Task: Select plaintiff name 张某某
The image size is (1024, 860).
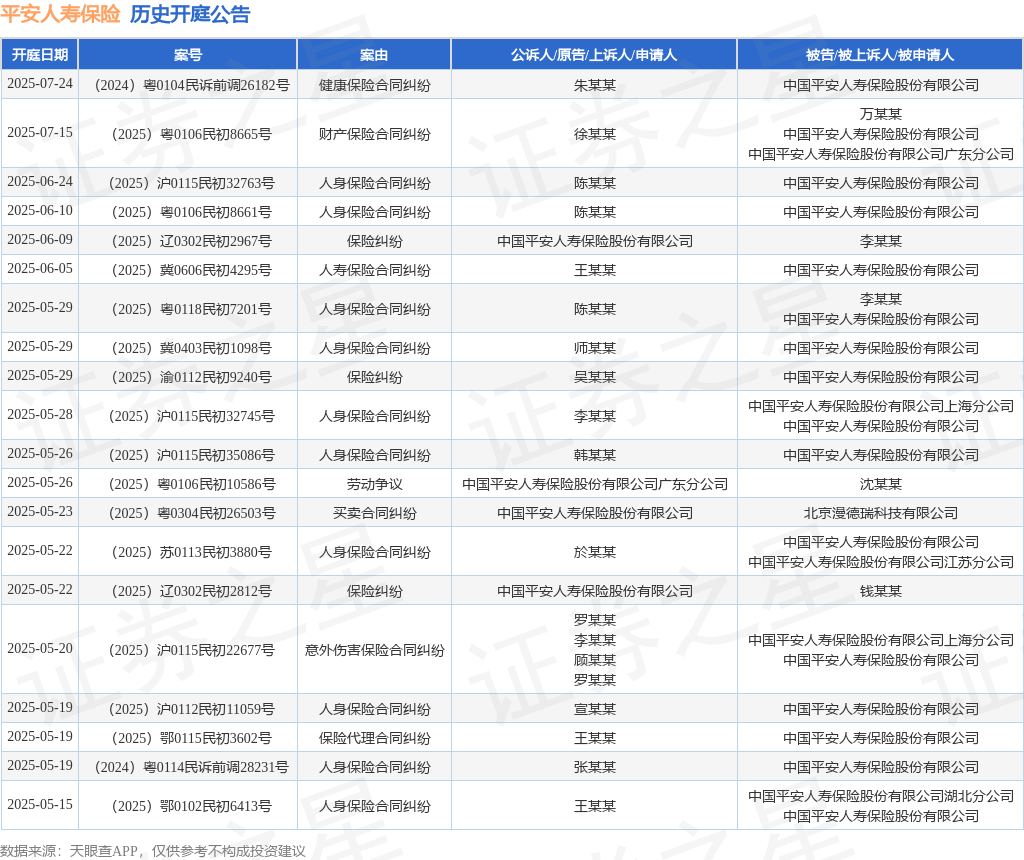Action: click(x=594, y=767)
